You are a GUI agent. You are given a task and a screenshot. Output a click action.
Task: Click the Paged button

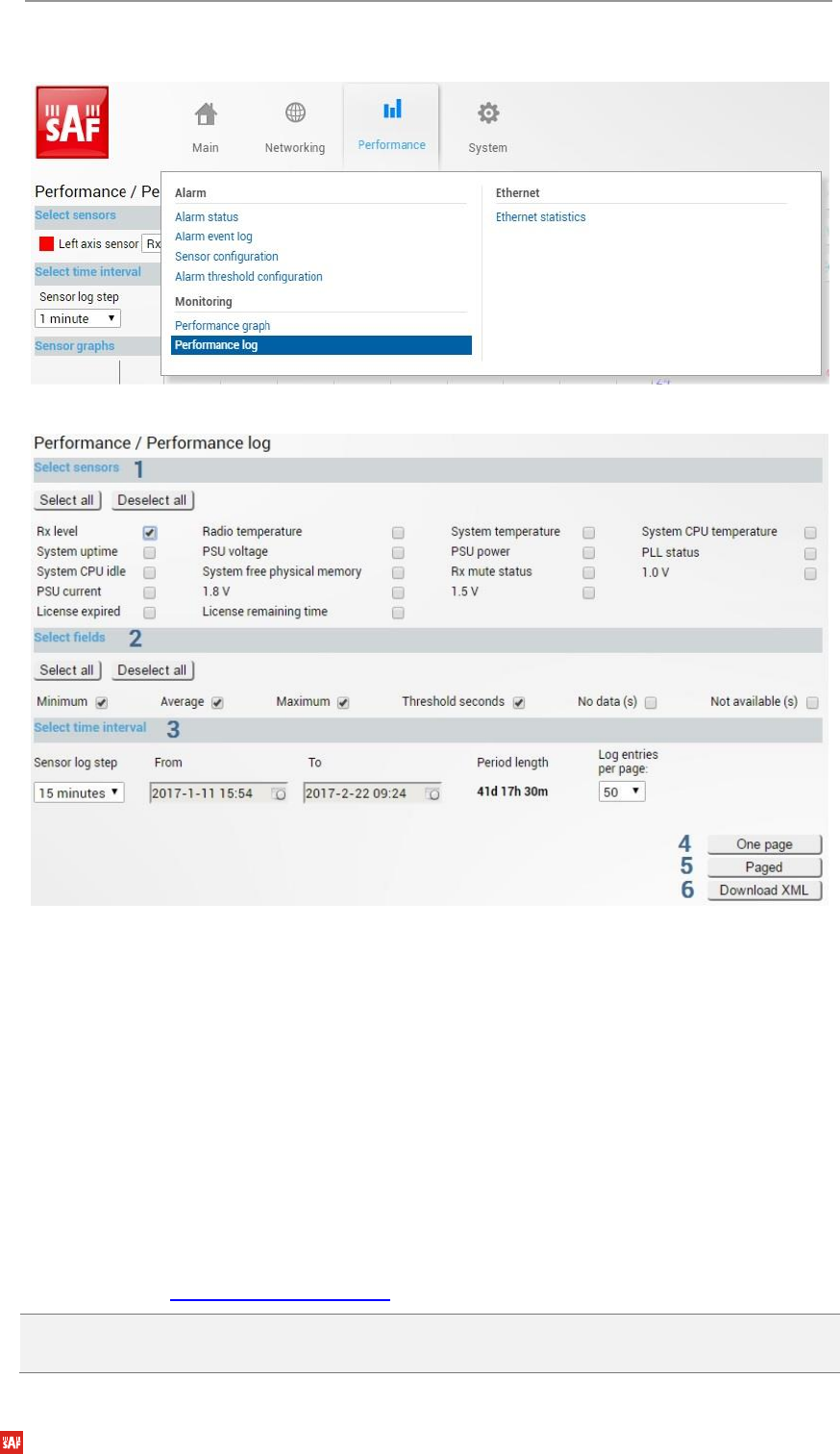click(765, 867)
